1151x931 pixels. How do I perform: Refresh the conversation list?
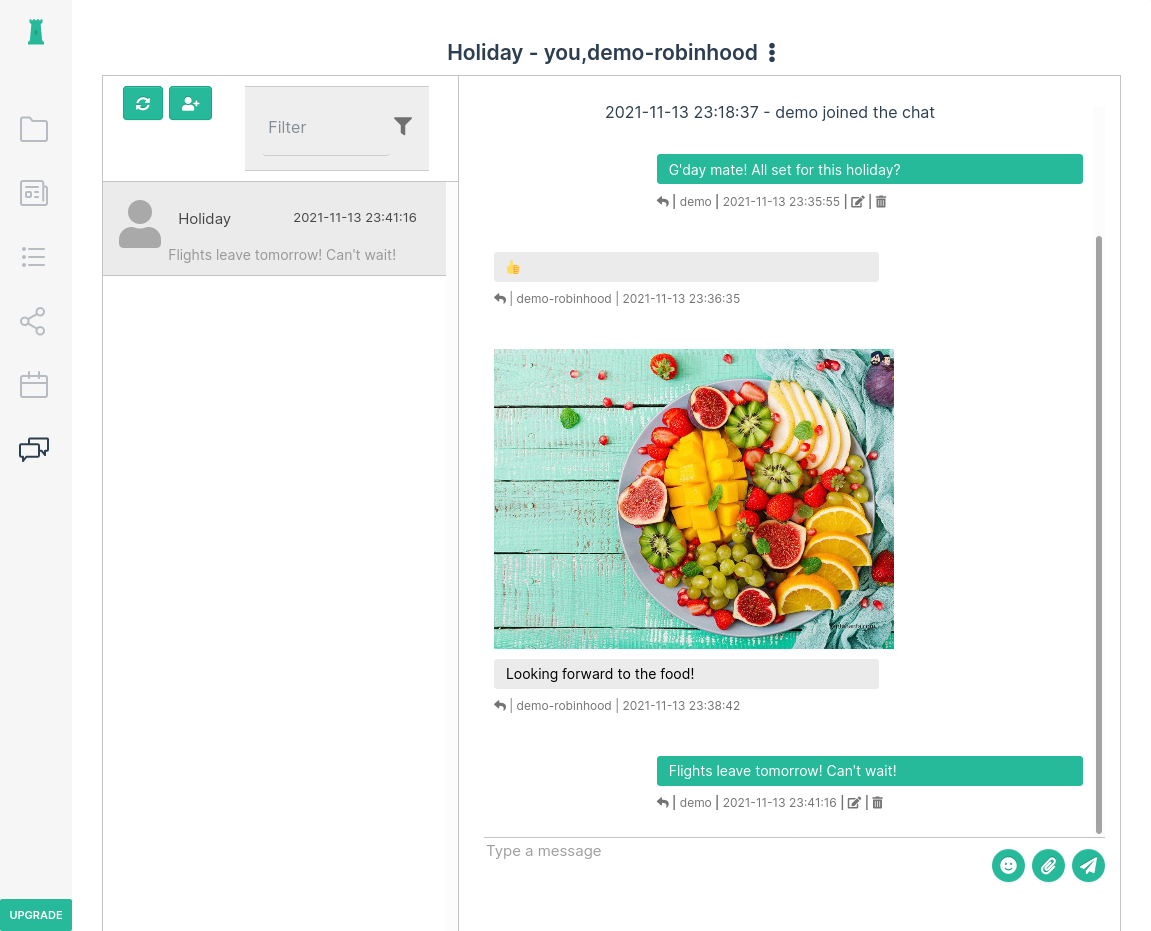(x=143, y=103)
